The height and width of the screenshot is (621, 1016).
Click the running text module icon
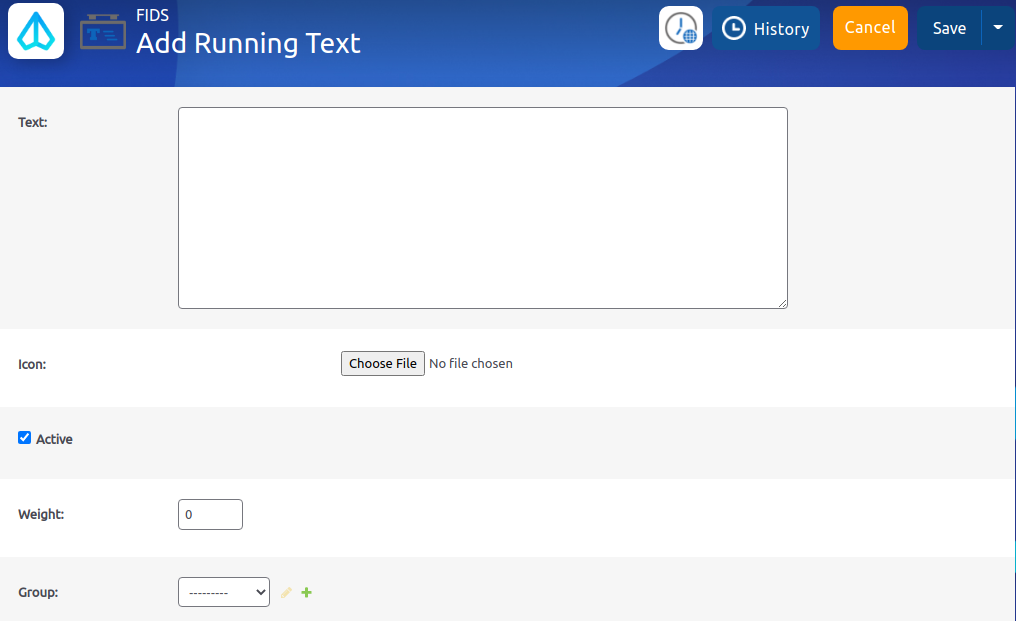click(103, 32)
